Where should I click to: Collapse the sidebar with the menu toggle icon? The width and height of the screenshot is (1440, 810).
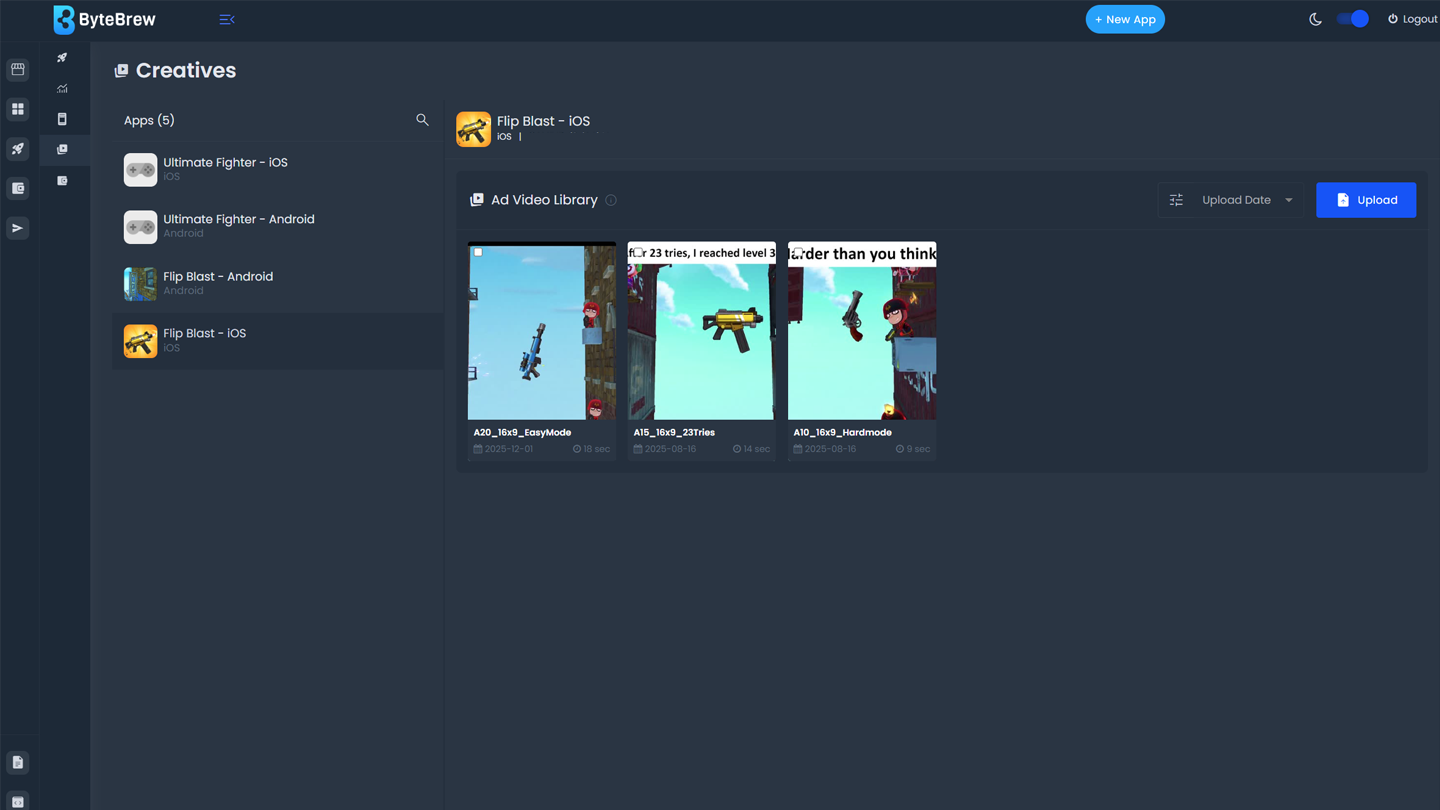click(227, 19)
